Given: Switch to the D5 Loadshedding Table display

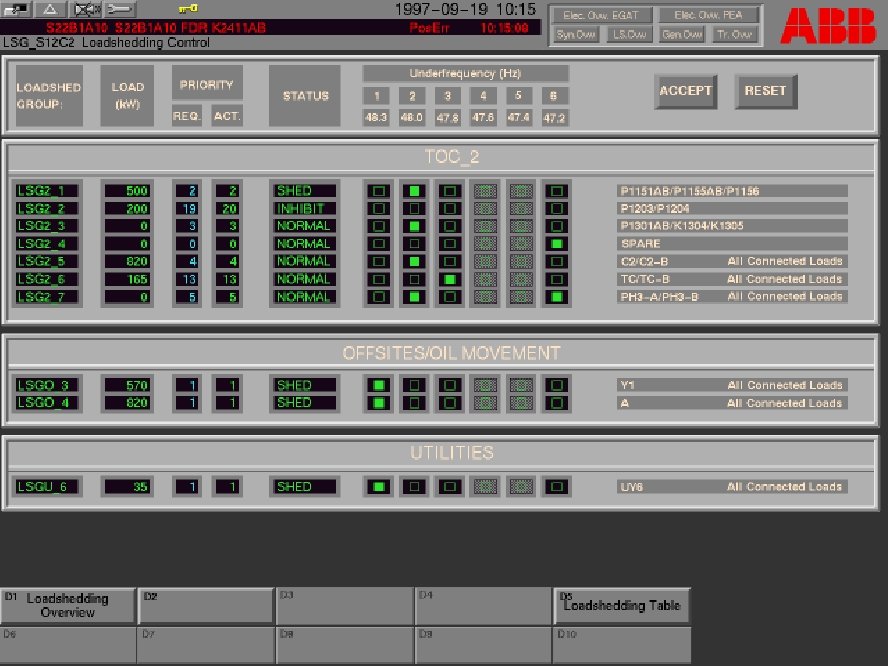Looking at the screenshot, I should point(622,604).
